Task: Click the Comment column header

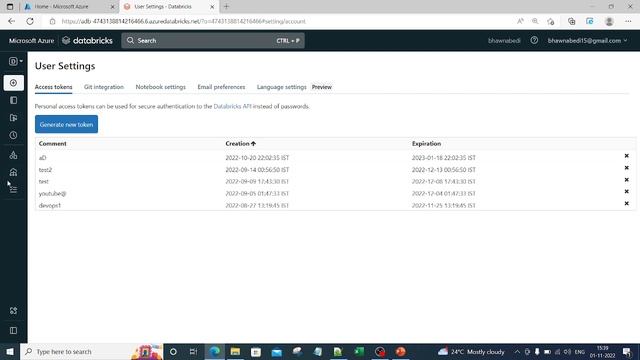Action: (x=53, y=144)
